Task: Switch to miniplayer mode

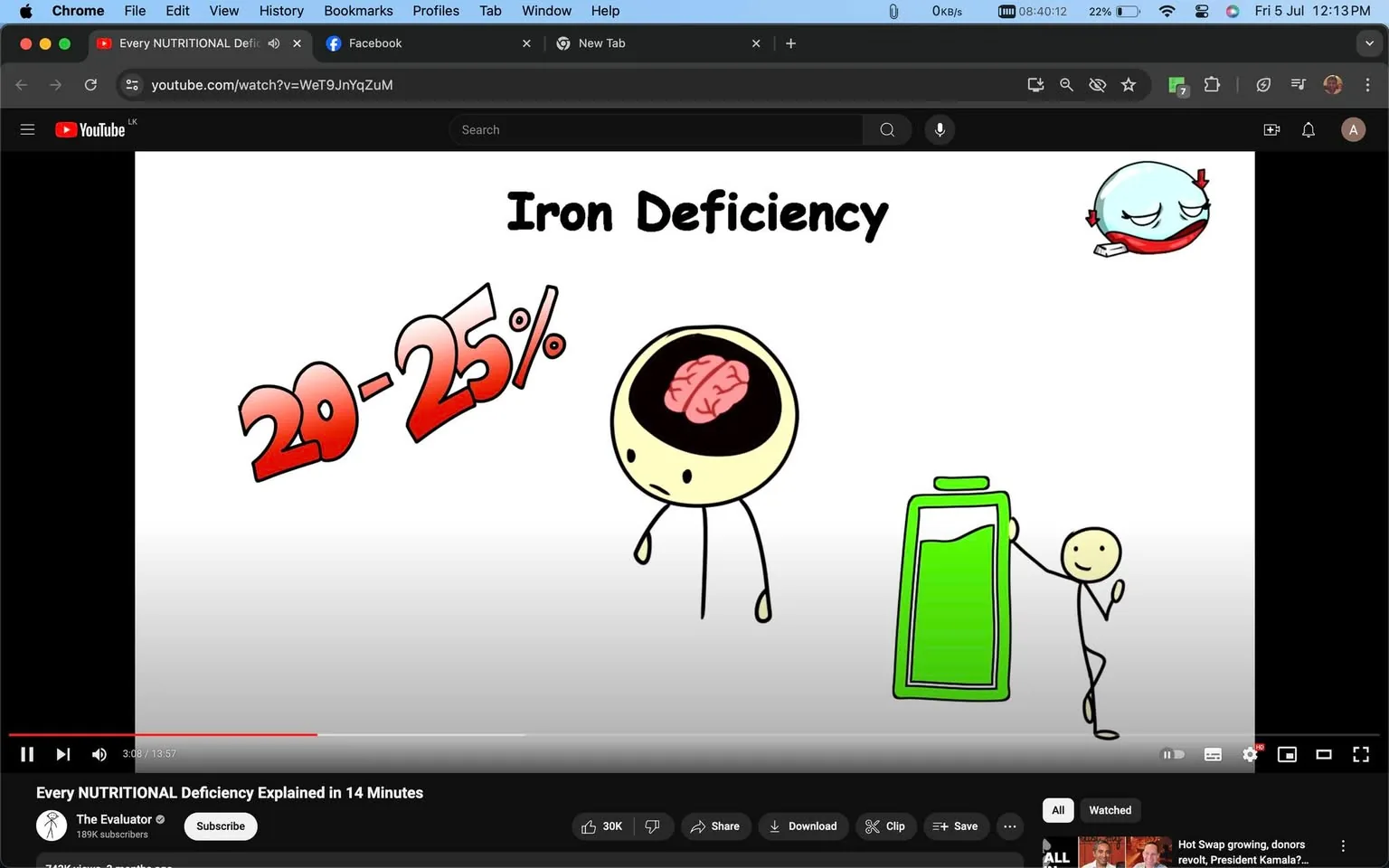Action: coord(1287,753)
